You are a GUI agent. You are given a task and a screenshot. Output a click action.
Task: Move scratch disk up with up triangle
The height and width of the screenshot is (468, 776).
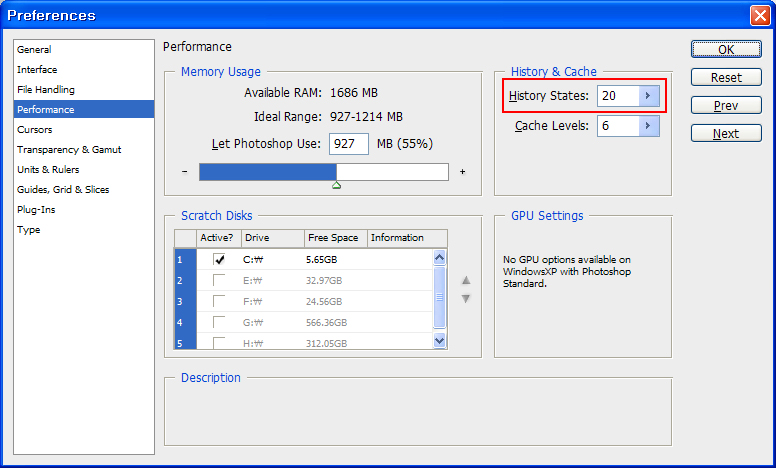pyautogui.click(x=466, y=281)
